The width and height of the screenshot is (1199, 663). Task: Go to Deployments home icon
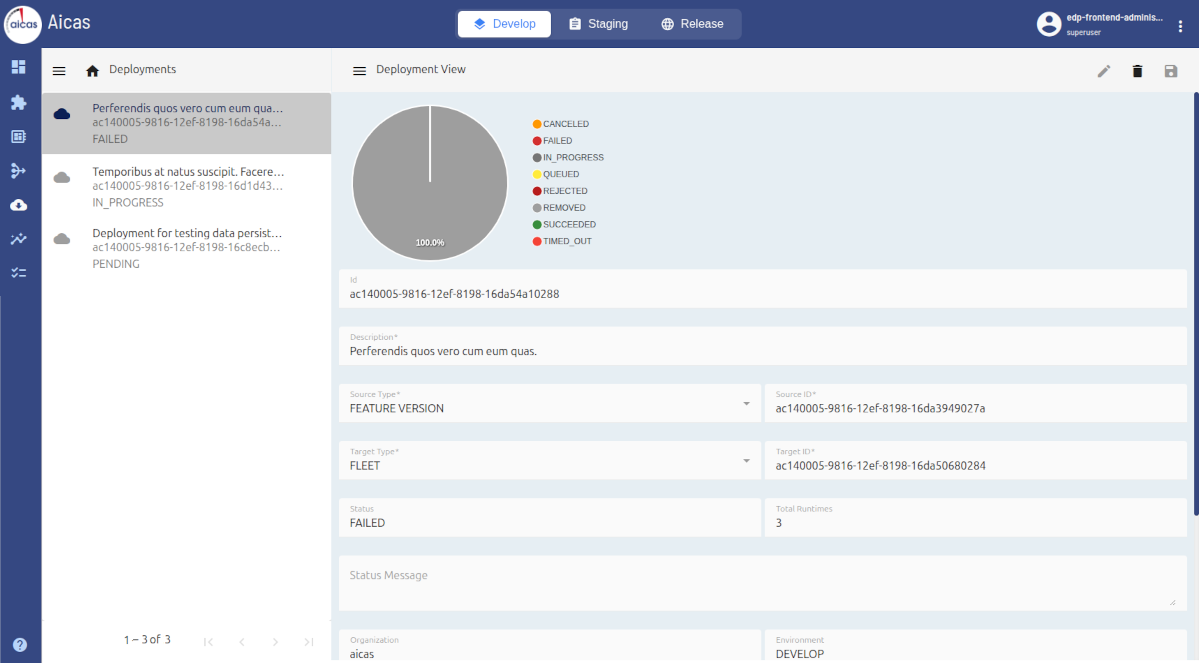pyautogui.click(x=93, y=71)
